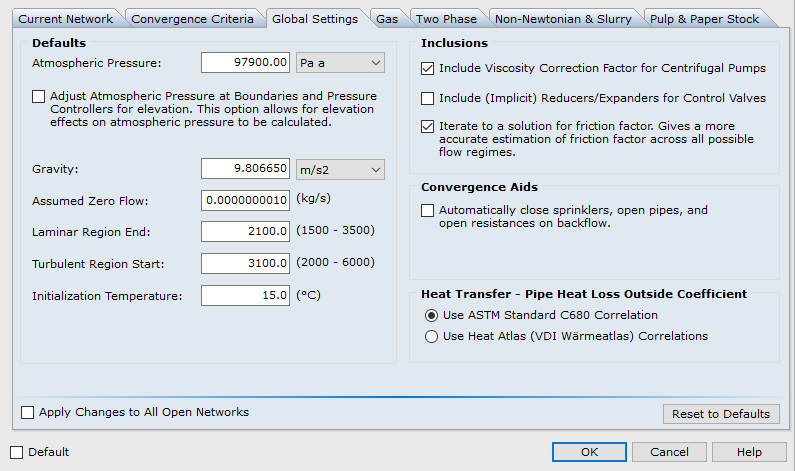
Task: Select the Gas tab
Action: (x=386, y=19)
